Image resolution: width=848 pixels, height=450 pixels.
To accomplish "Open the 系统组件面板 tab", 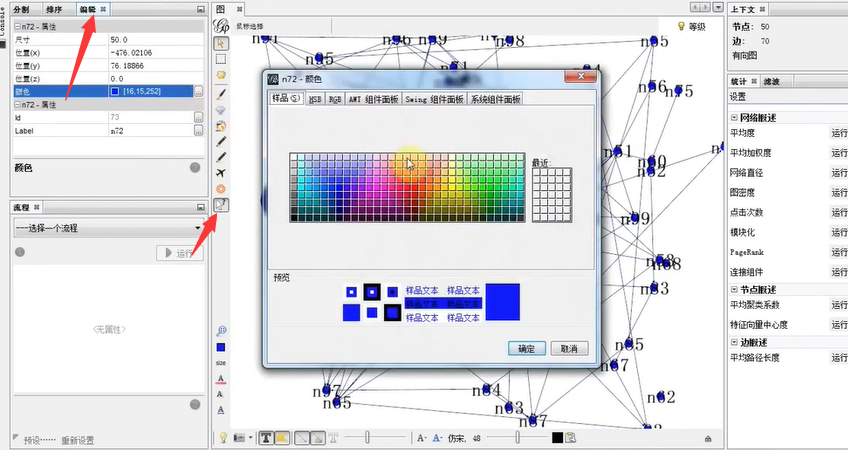I will click(495, 99).
